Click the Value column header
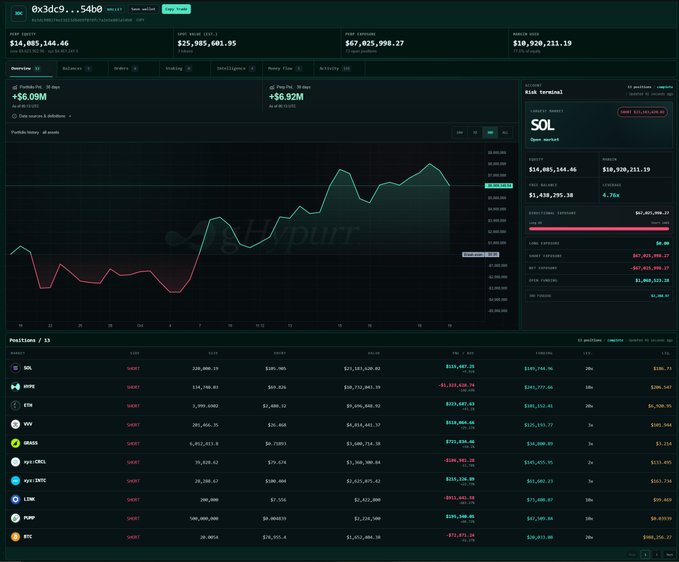The image size is (679, 562). pos(374,353)
